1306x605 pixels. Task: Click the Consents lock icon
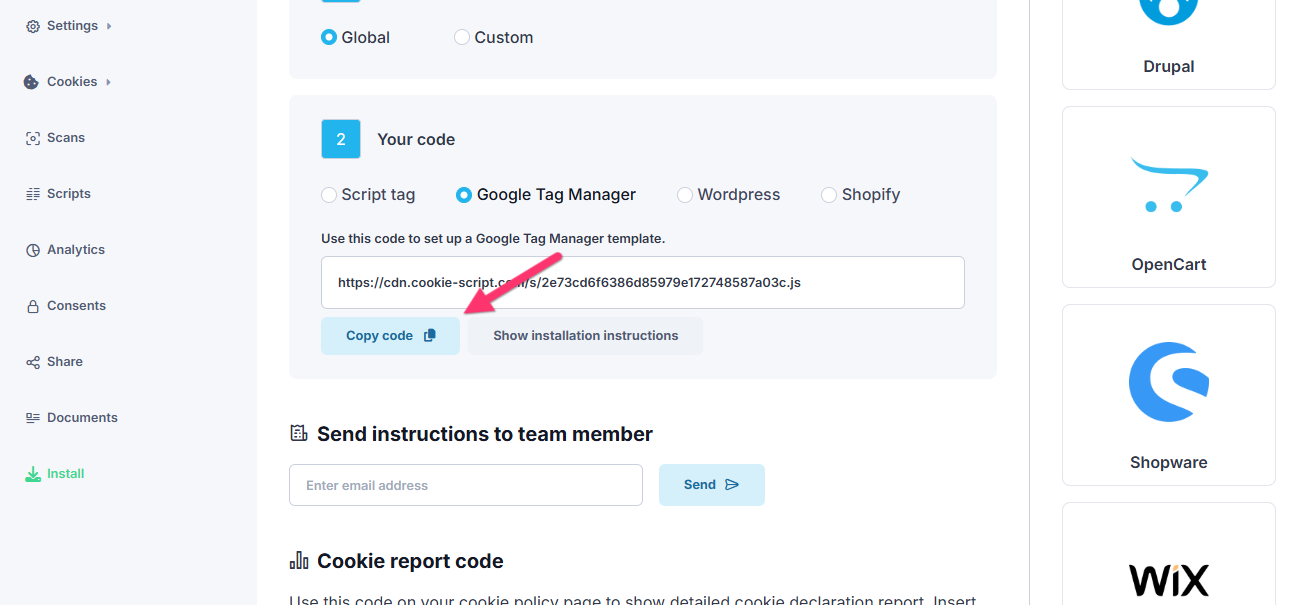pyautogui.click(x=33, y=306)
